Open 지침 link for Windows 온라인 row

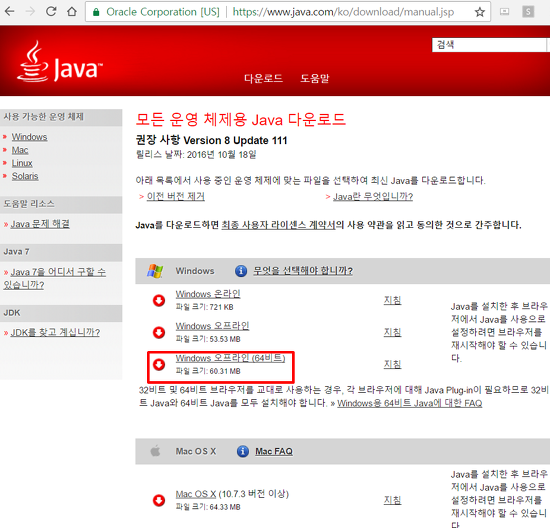(x=393, y=300)
